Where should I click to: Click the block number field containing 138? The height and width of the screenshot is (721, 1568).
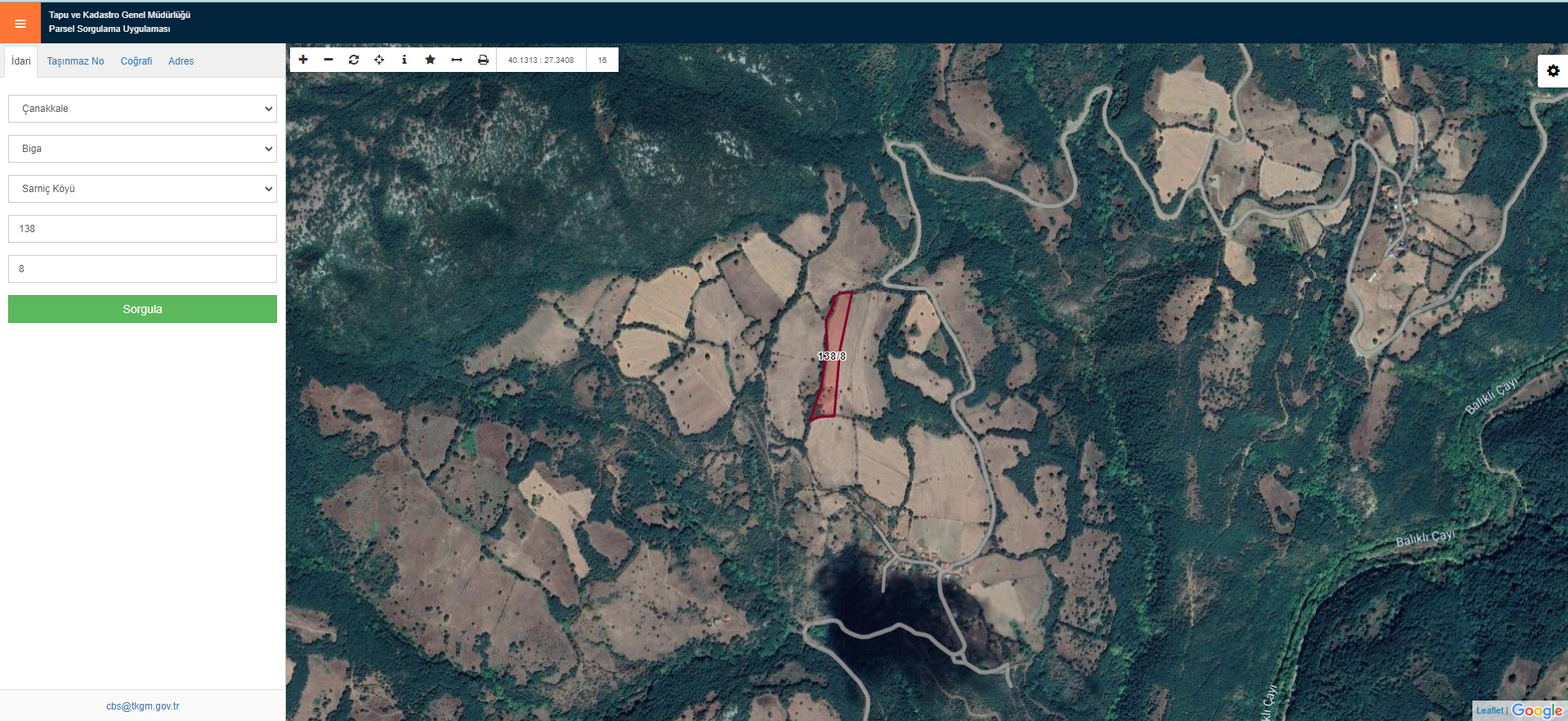(x=142, y=229)
